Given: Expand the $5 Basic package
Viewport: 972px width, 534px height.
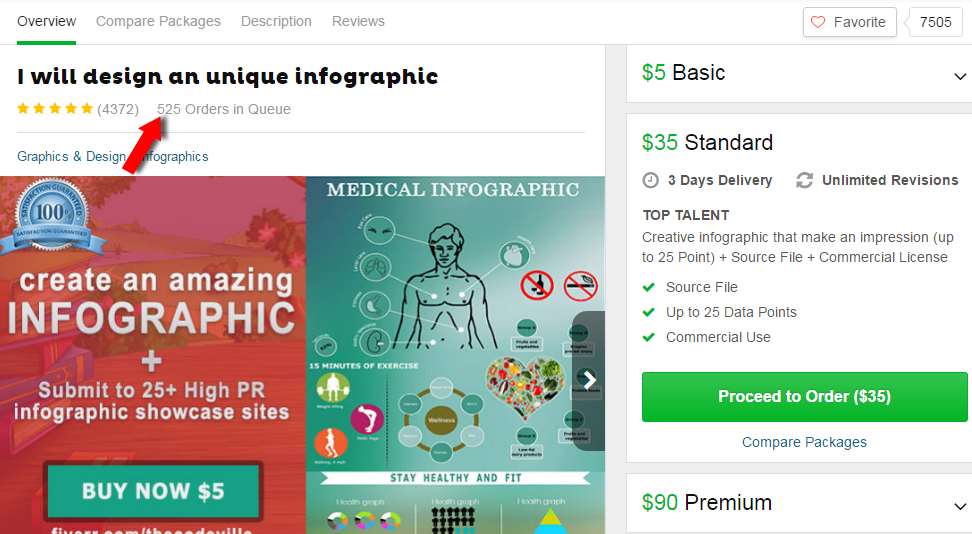Looking at the screenshot, I should tap(960, 76).
